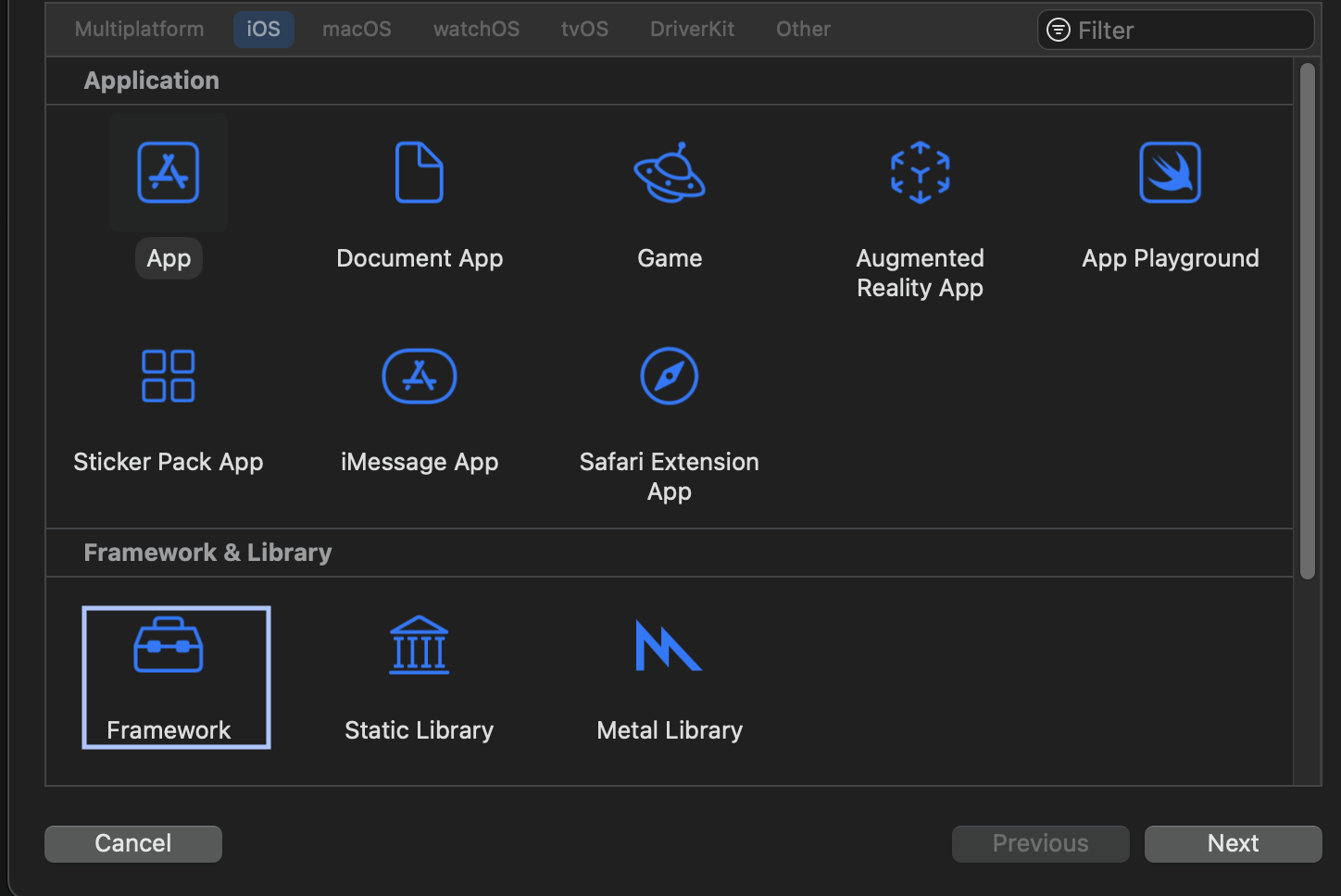Open the Other templates tab
Image resolution: width=1341 pixels, height=896 pixels.
click(x=804, y=30)
